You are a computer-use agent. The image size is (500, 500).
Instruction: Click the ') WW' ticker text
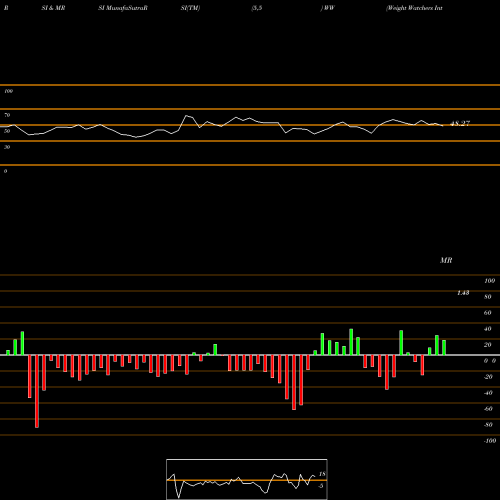point(327,8)
